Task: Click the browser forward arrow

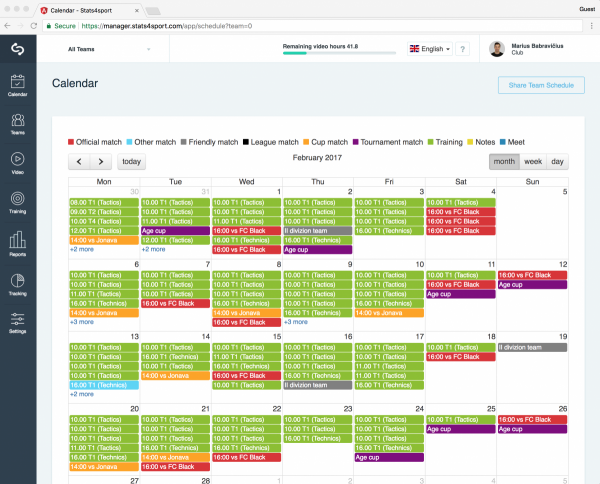Action: (20, 26)
